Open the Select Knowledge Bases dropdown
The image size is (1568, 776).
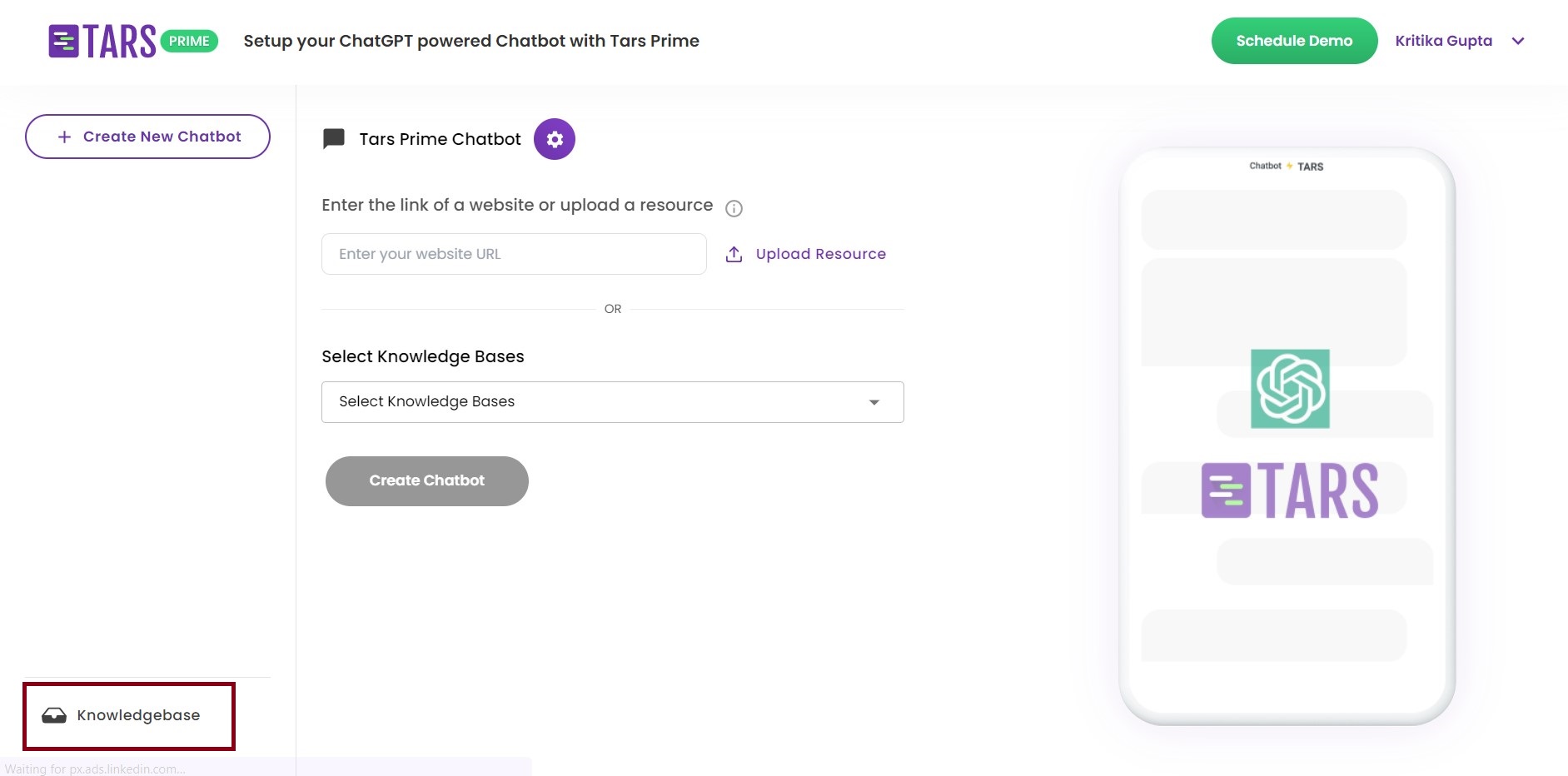point(612,401)
